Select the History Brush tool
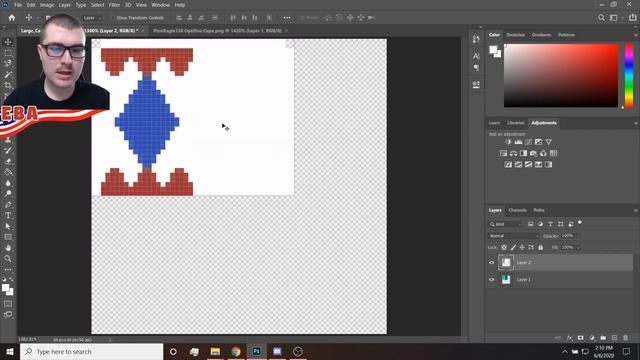The image size is (640, 360). tap(8, 151)
